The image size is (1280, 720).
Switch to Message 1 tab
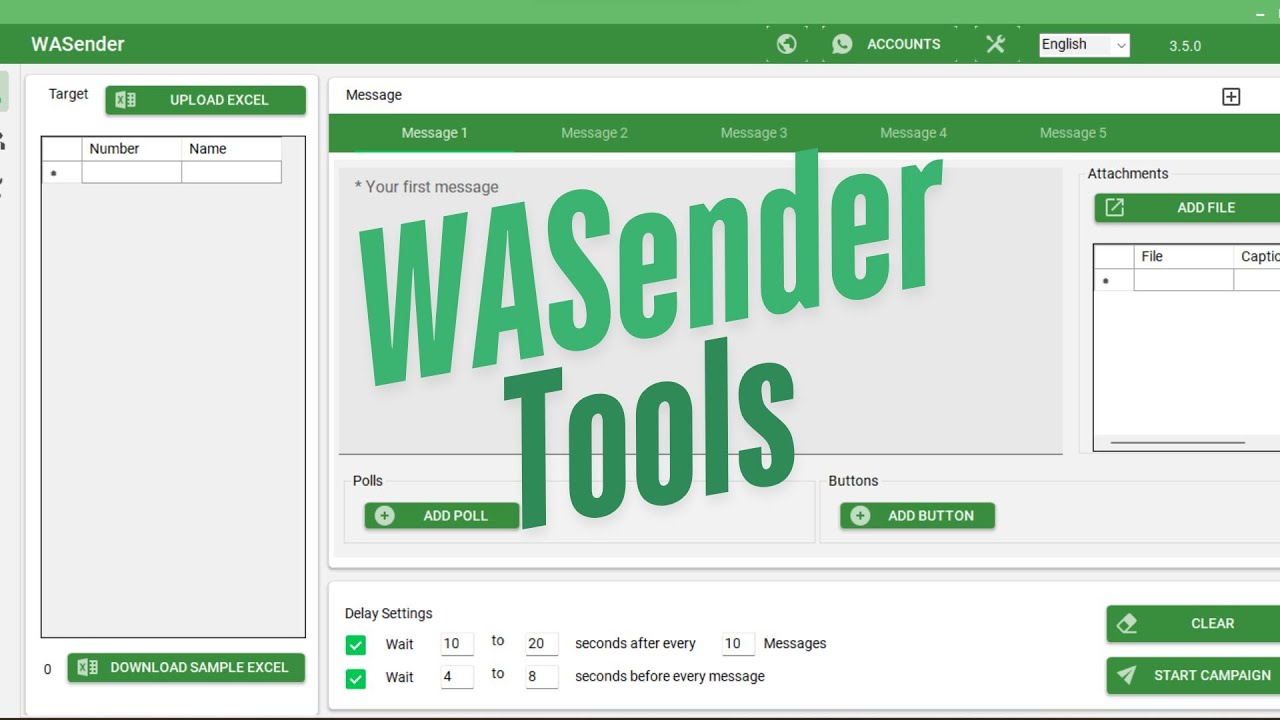pos(434,133)
